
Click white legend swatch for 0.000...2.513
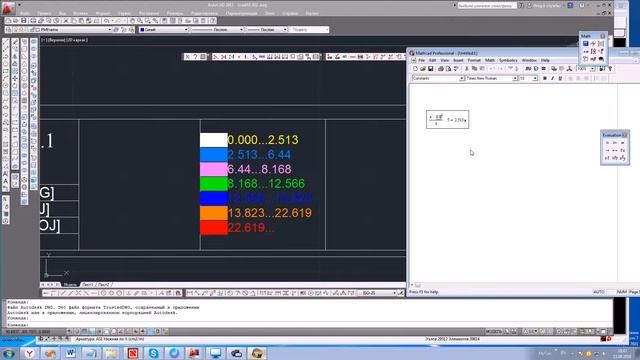coord(213,140)
